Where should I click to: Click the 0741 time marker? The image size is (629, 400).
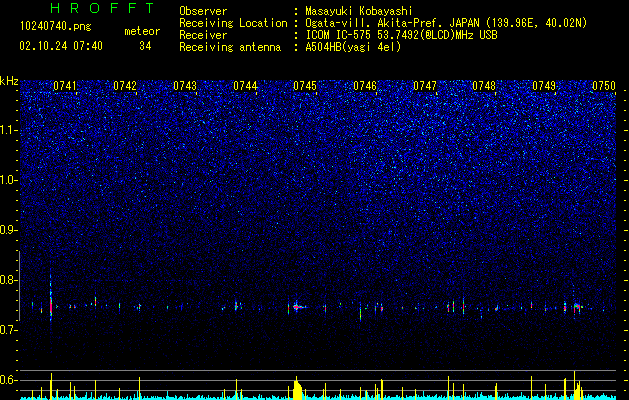(x=65, y=86)
